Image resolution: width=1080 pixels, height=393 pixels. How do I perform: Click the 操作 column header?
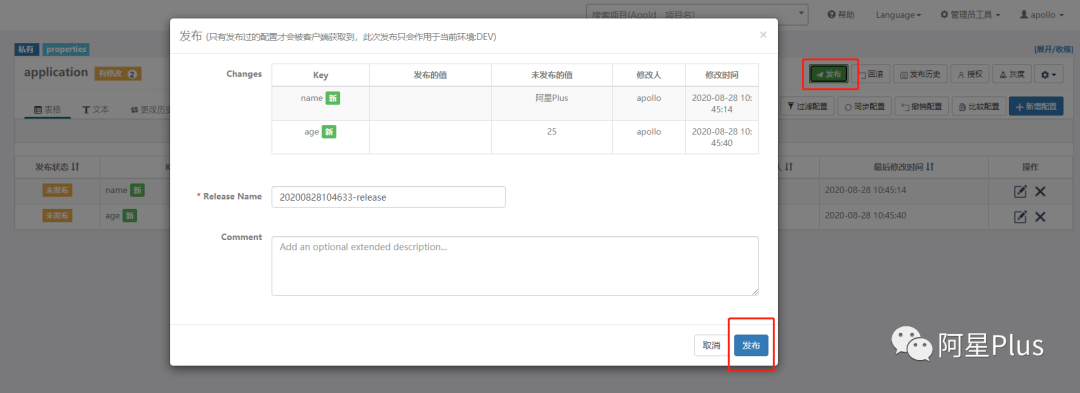(x=1030, y=167)
